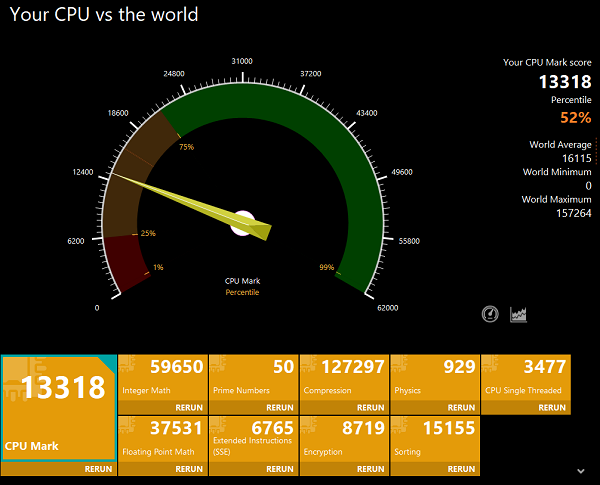The image size is (600, 485).
Task: Rerun the Physics test
Action: click(461, 408)
